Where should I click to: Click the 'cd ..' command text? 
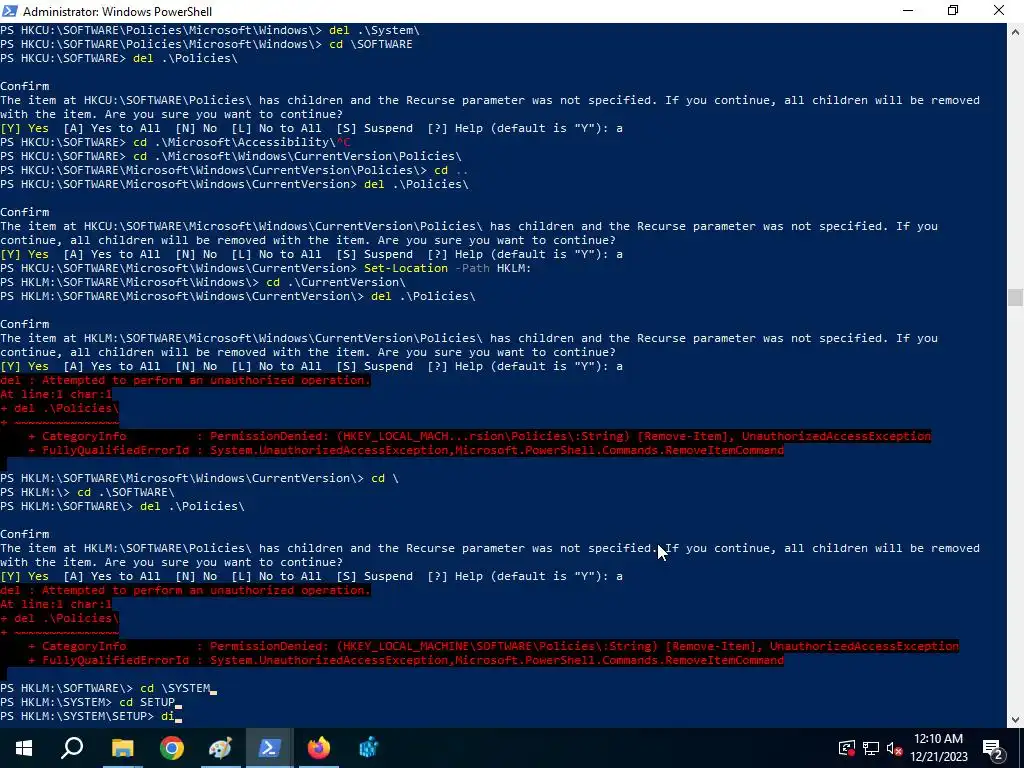(x=451, y=170)
